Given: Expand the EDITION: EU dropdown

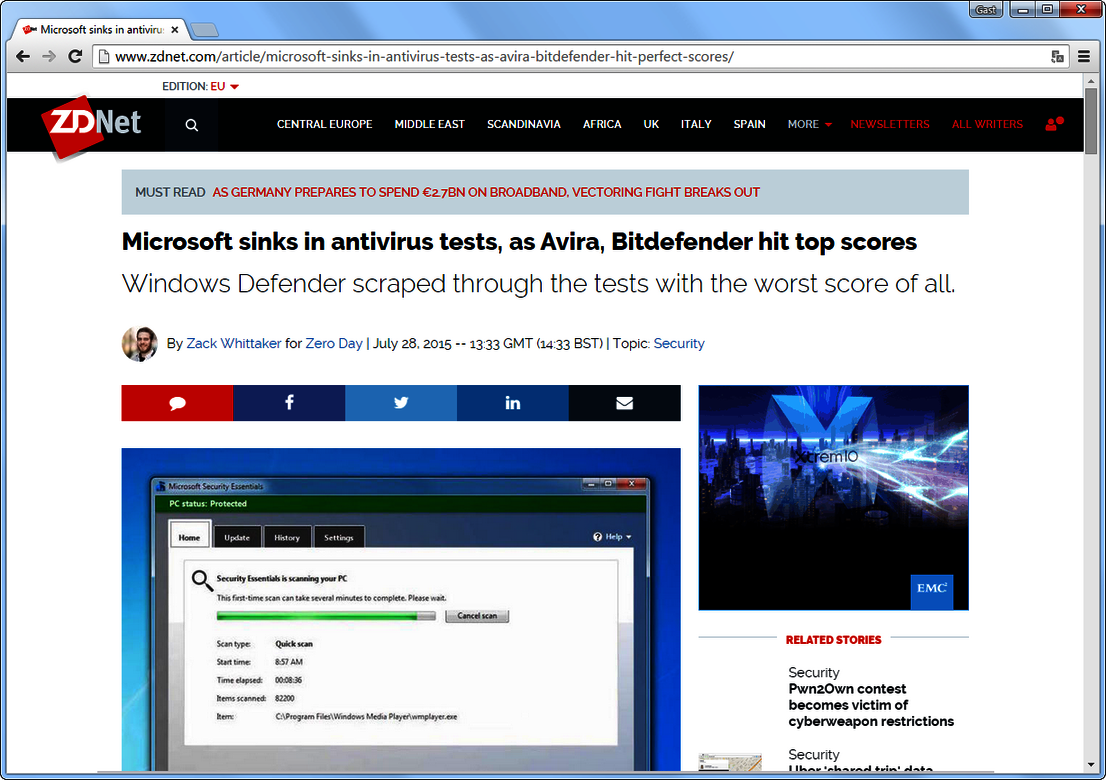Looking at the screenshot, I should coord(200,86).
